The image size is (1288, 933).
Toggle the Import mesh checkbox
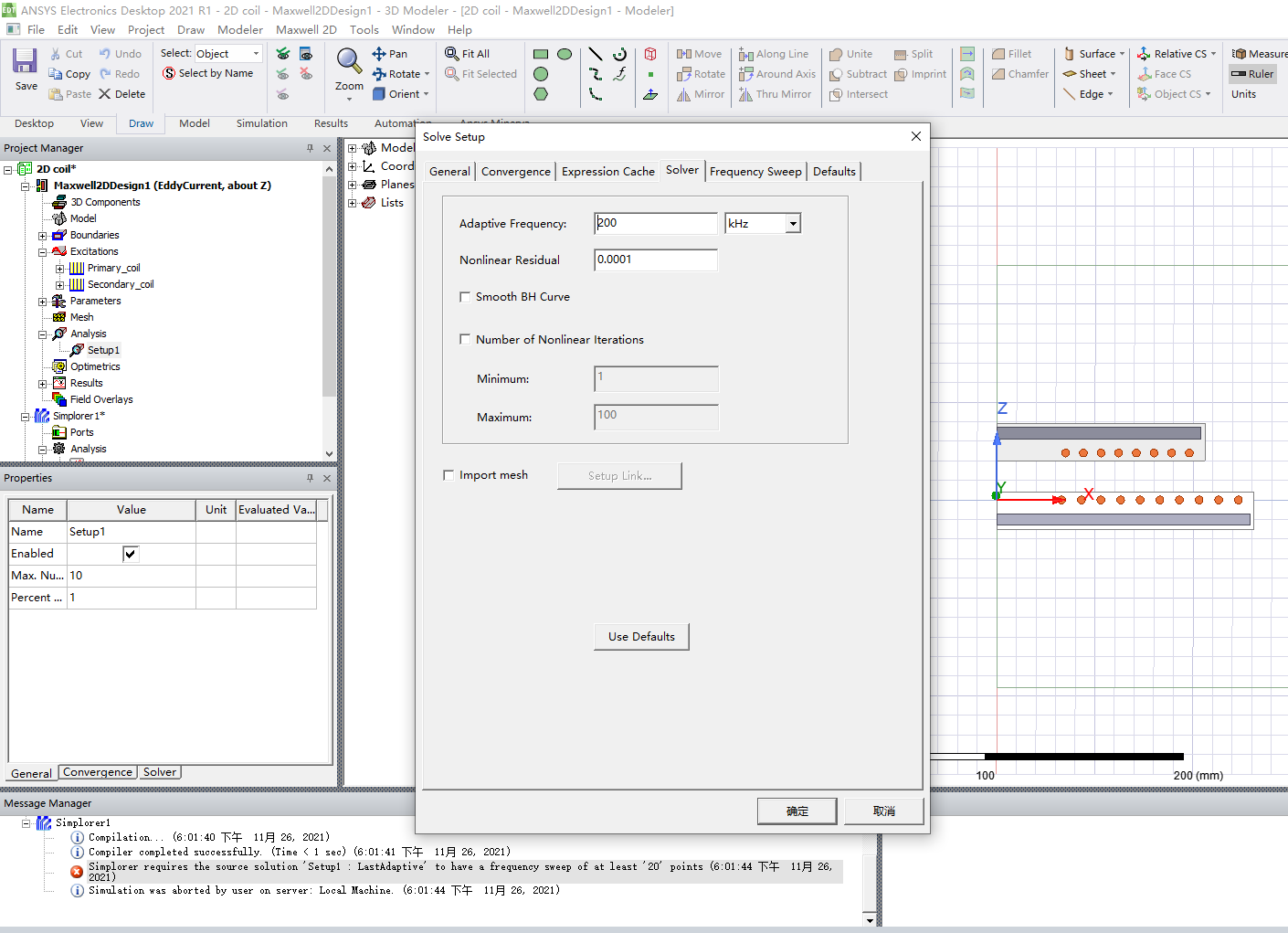click(x=449, y=475)
